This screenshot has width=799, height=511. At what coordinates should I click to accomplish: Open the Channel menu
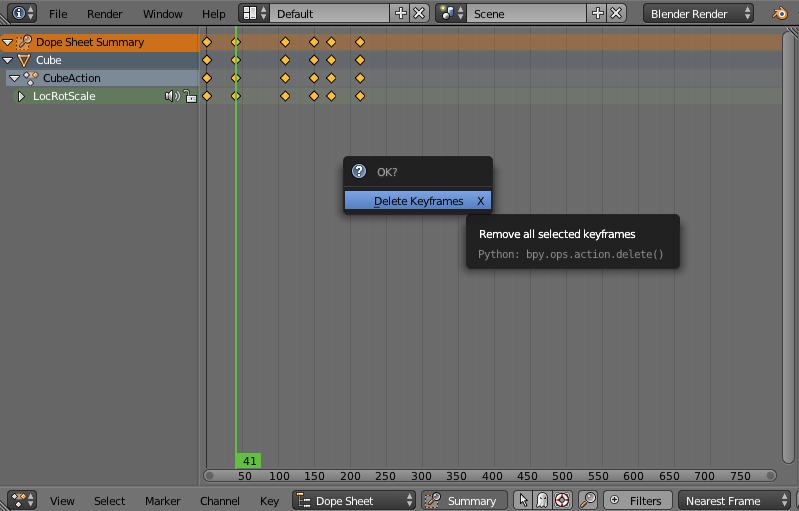(220, 501)
